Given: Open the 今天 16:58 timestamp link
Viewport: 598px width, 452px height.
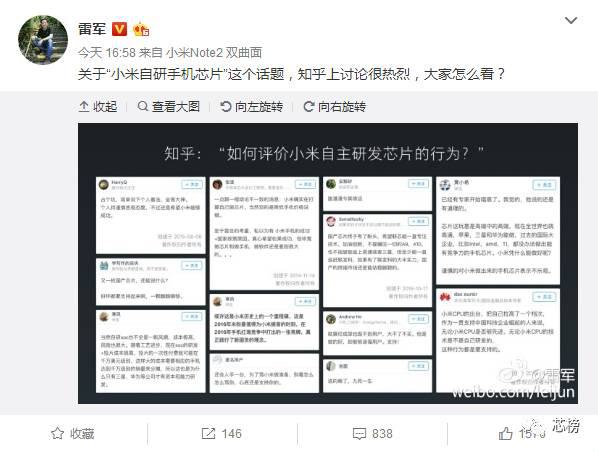Looking at the screenshot, I should pos(107,53).
